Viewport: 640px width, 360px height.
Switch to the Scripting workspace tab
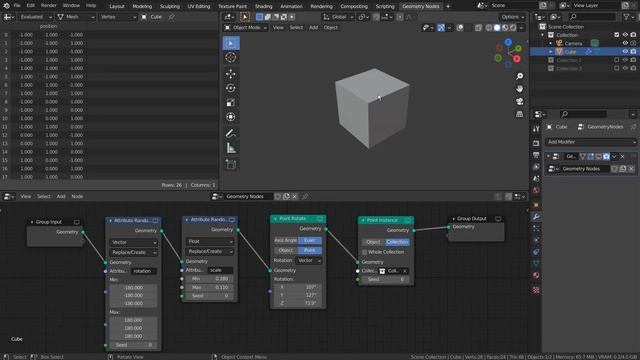(x=385, y=6)
